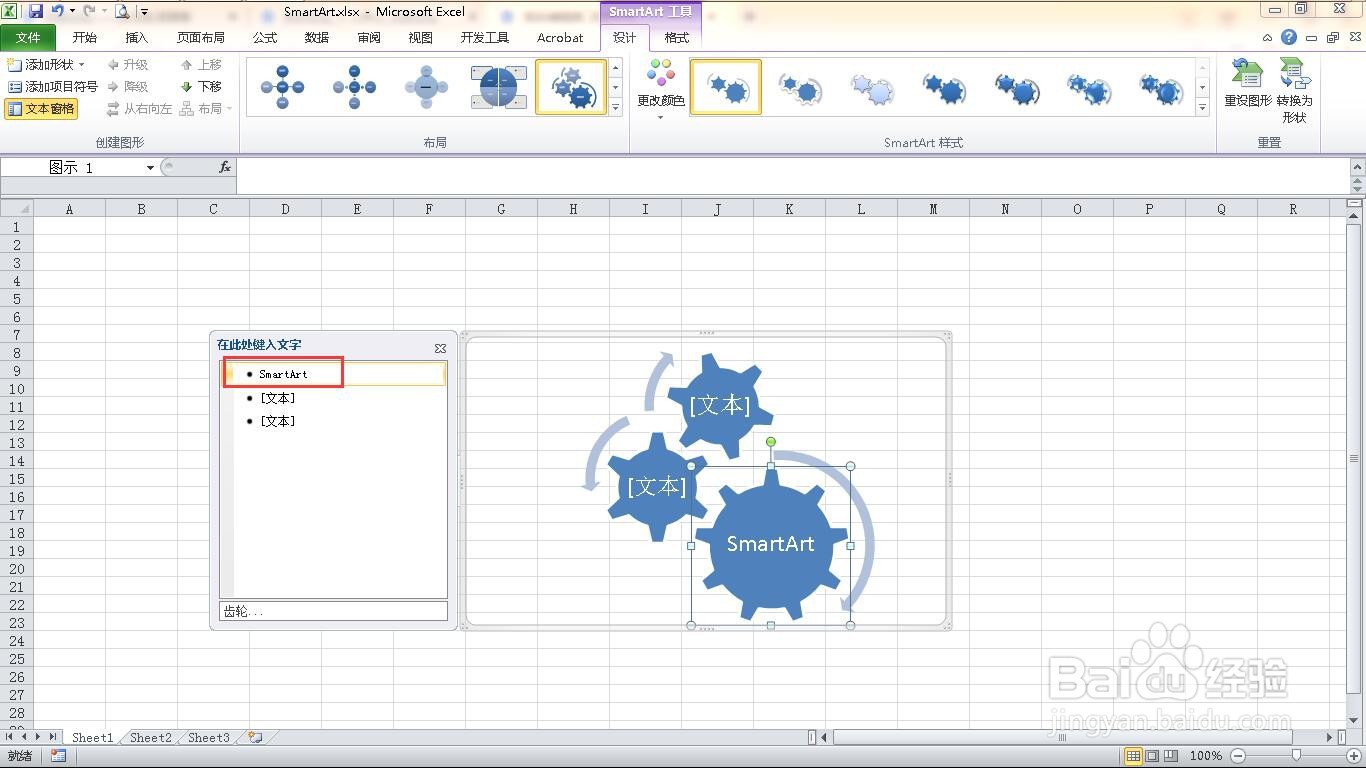Select the subtle effect SmartArt style
This screenshot has height=768, width=1366.
(872, 87)
